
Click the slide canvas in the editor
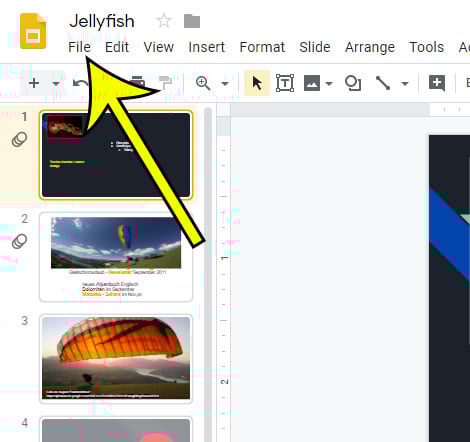point(449,288)
